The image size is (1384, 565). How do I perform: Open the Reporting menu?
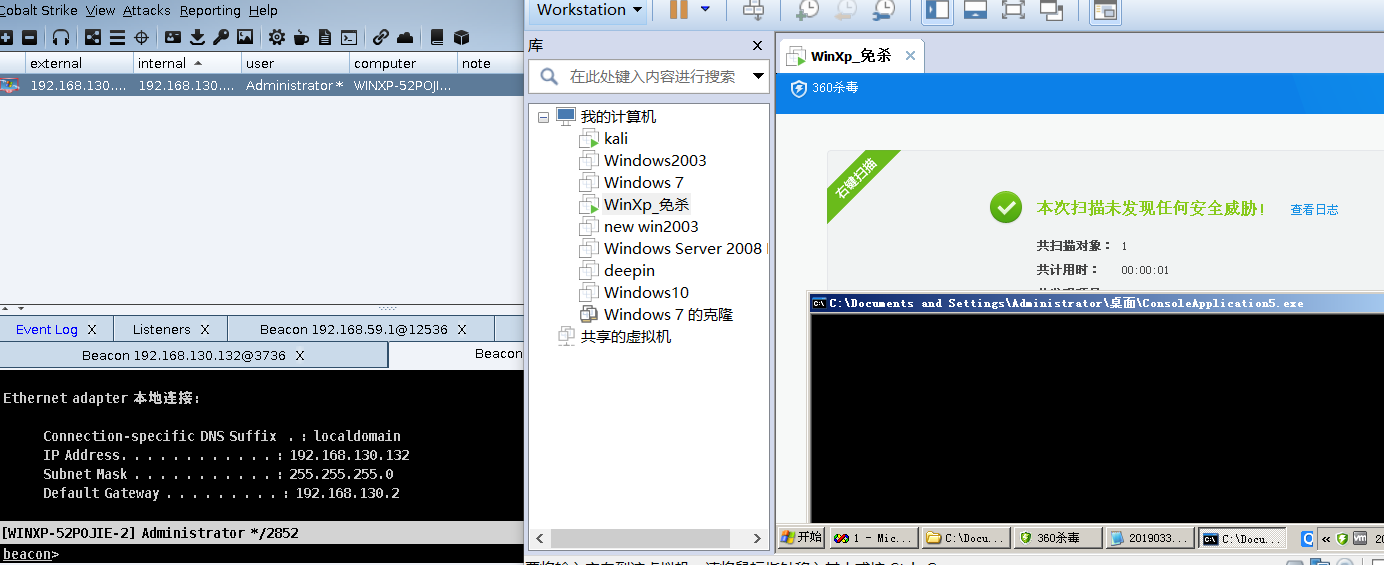[x=210, y=10]
